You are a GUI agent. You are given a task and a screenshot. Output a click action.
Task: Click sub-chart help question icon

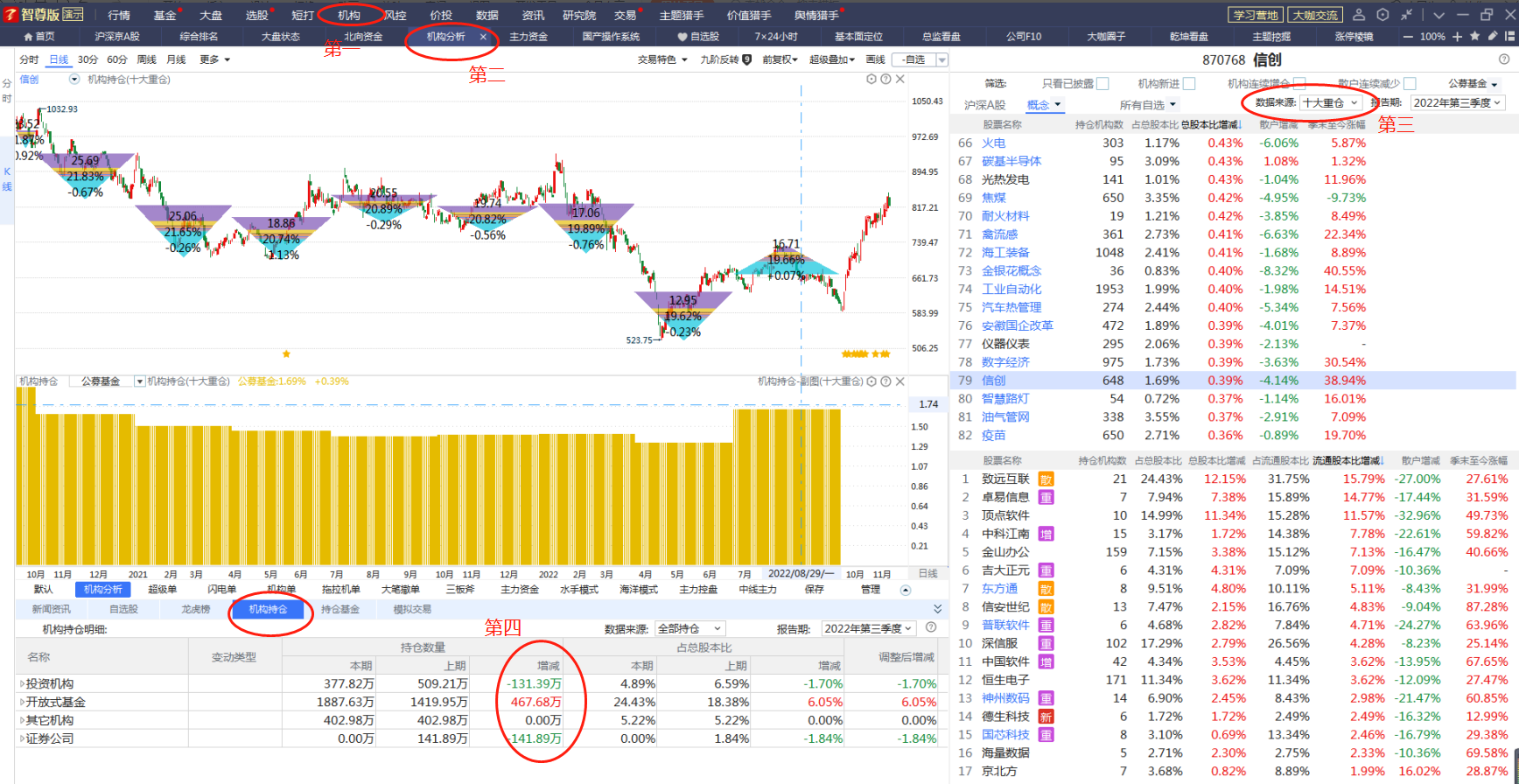(x=885, y=381)
